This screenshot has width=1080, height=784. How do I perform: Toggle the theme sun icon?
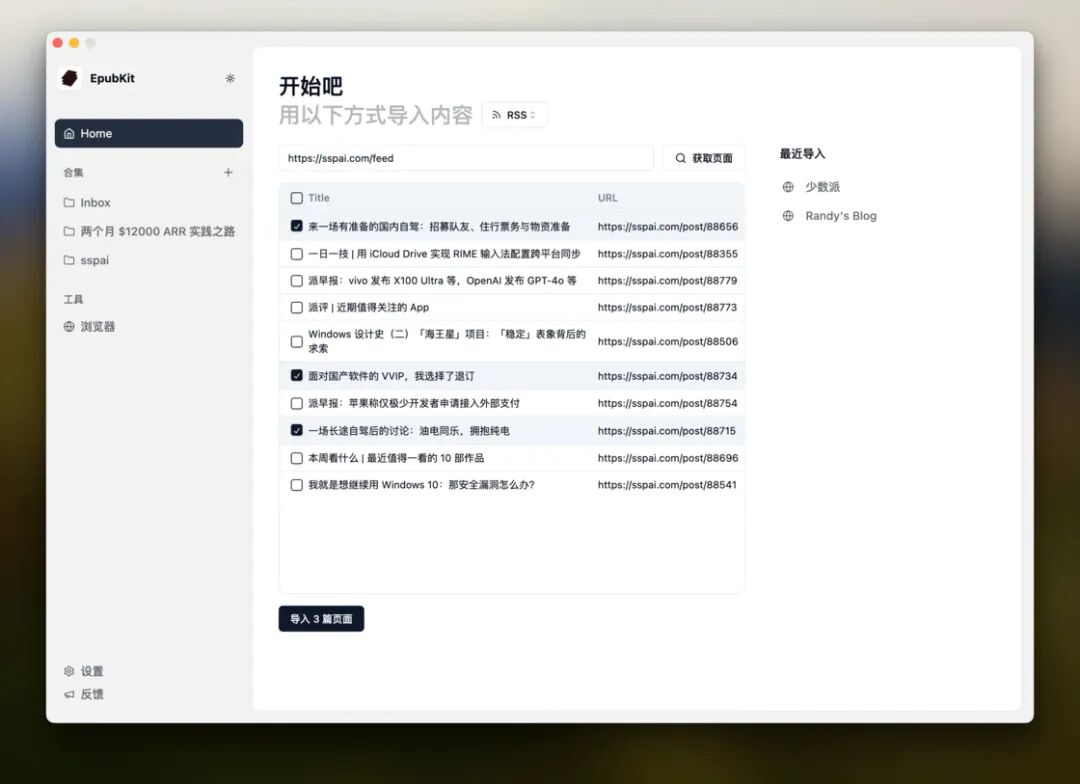[230, 79]
